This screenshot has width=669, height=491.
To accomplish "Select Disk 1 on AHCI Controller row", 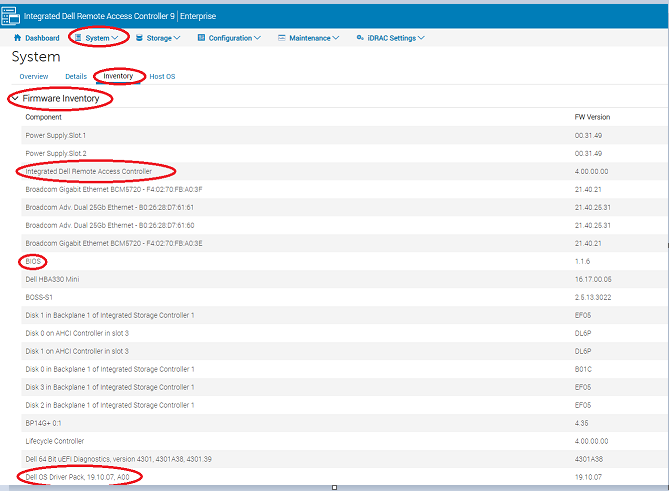I will tap(345, 351).
